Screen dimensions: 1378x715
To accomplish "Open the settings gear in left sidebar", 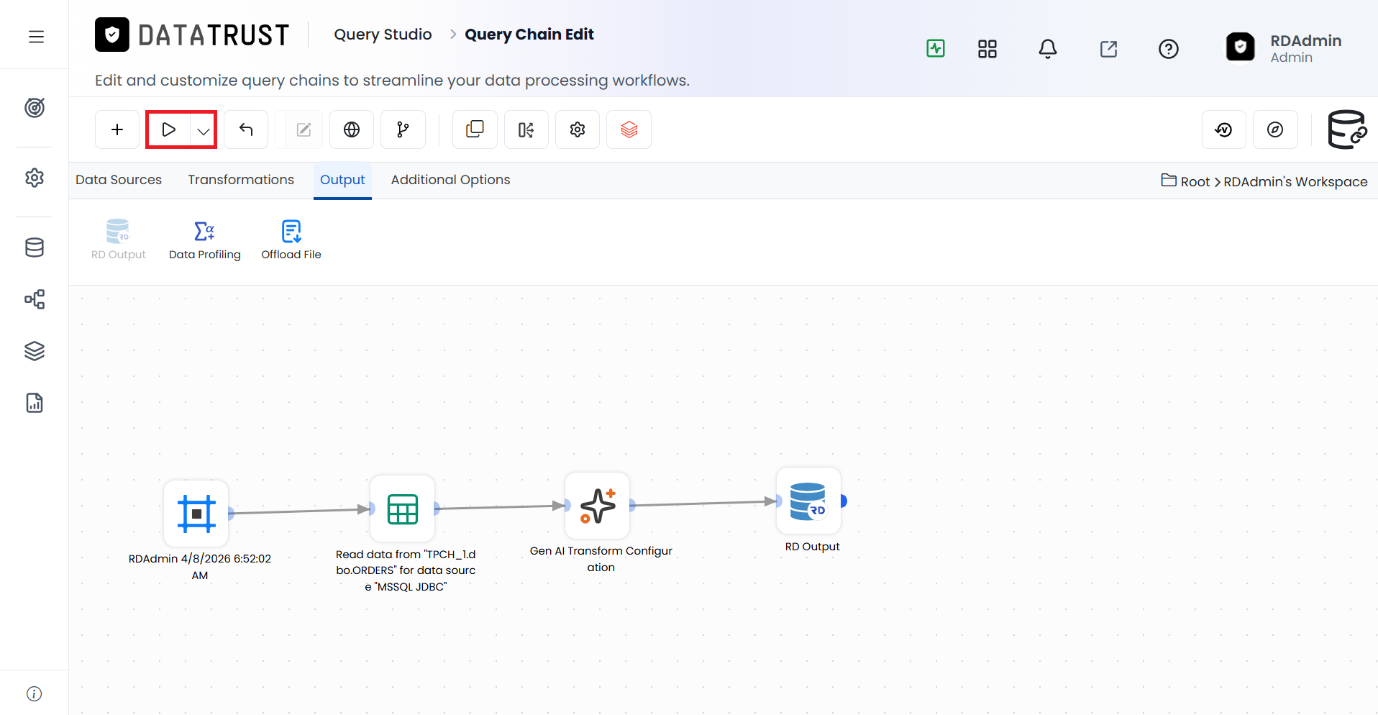I will (35, 178).
